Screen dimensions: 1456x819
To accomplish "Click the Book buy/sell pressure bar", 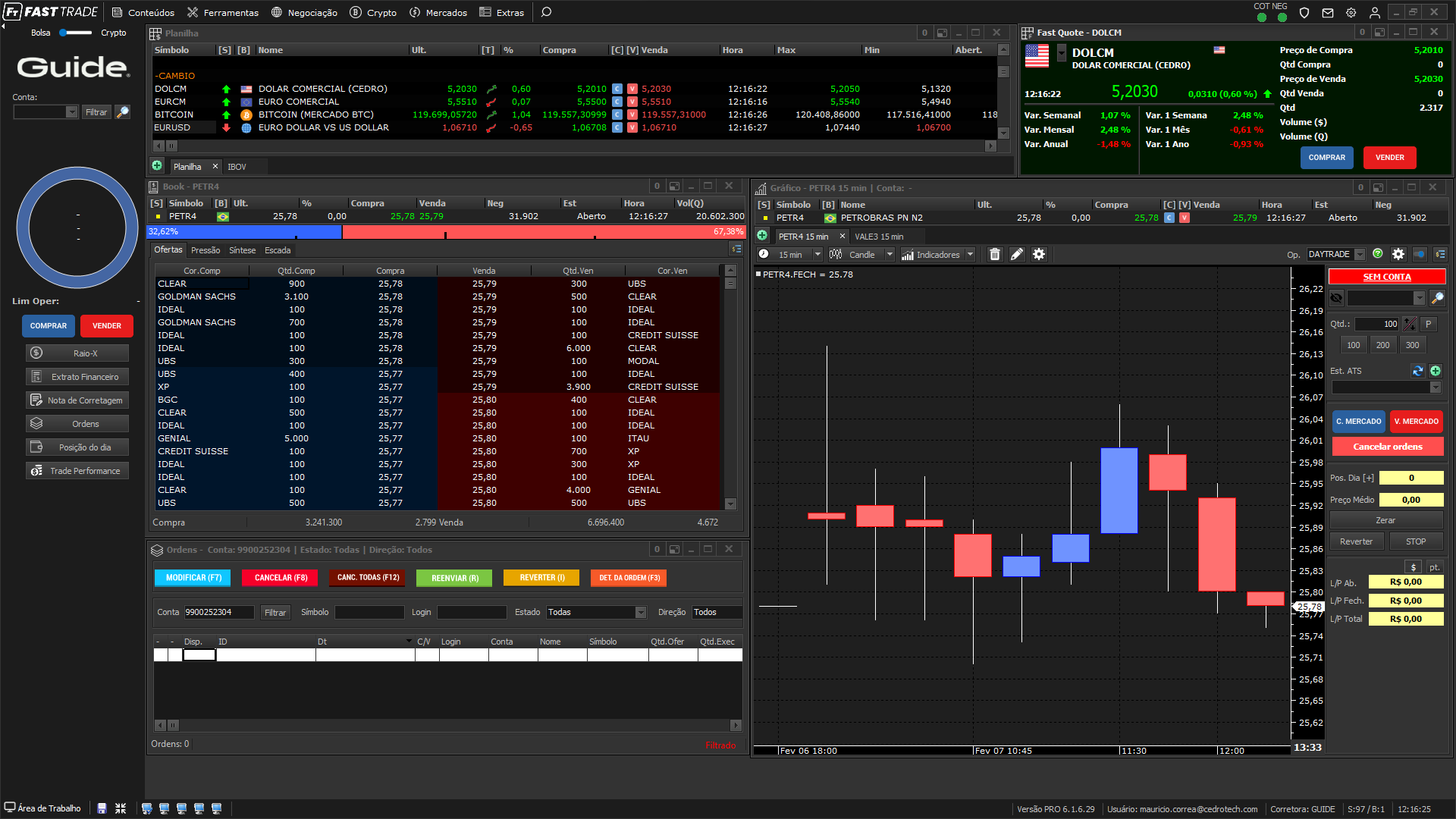I will [x=446, y=231].
